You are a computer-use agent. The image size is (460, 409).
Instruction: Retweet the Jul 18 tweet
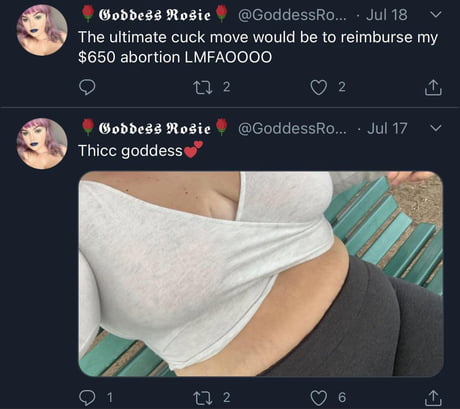(203, 87)
